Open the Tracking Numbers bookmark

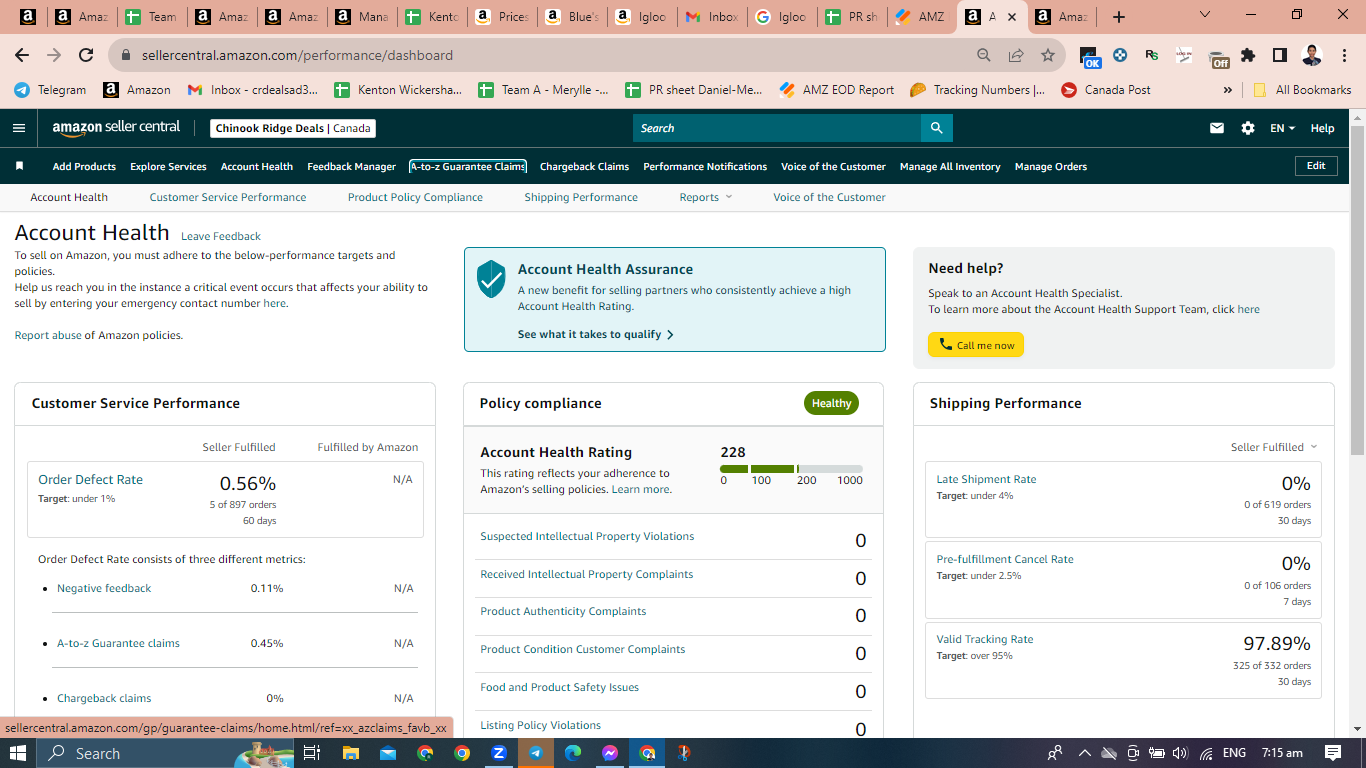pos(978,90)
